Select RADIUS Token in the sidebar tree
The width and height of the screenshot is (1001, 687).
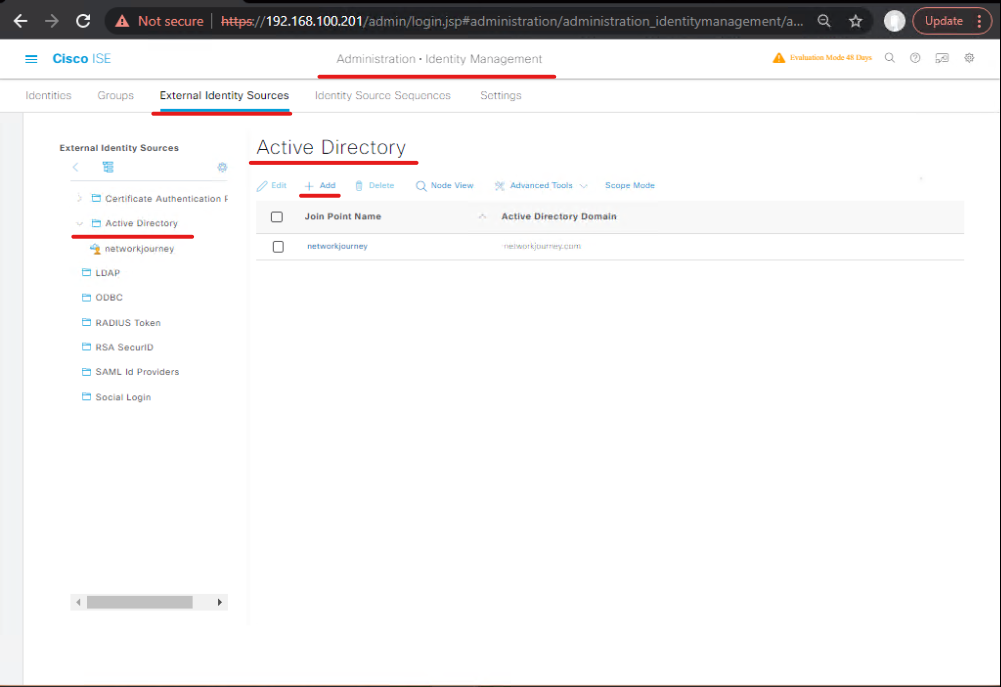click(x=128, y=322)
